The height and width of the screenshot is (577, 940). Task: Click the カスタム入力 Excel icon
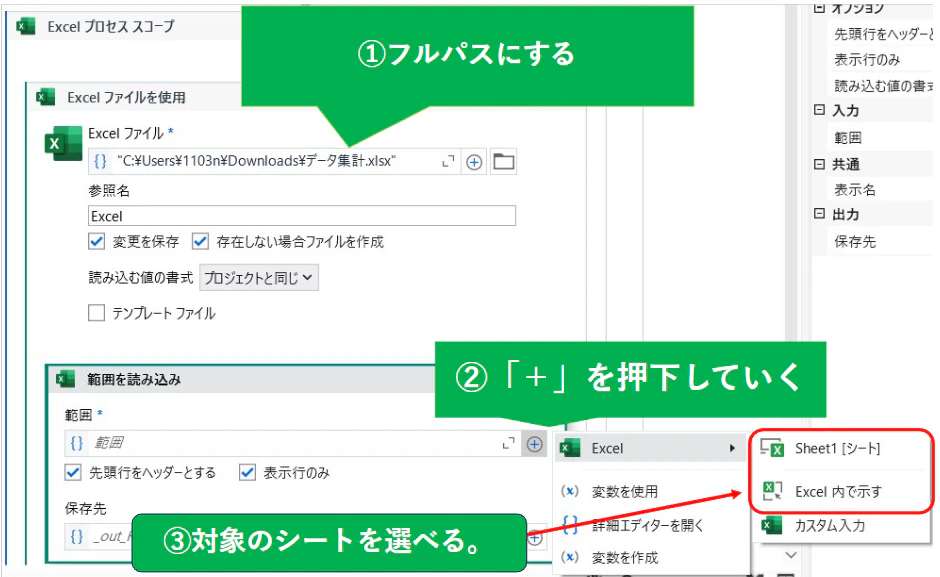tap(772, 525)
